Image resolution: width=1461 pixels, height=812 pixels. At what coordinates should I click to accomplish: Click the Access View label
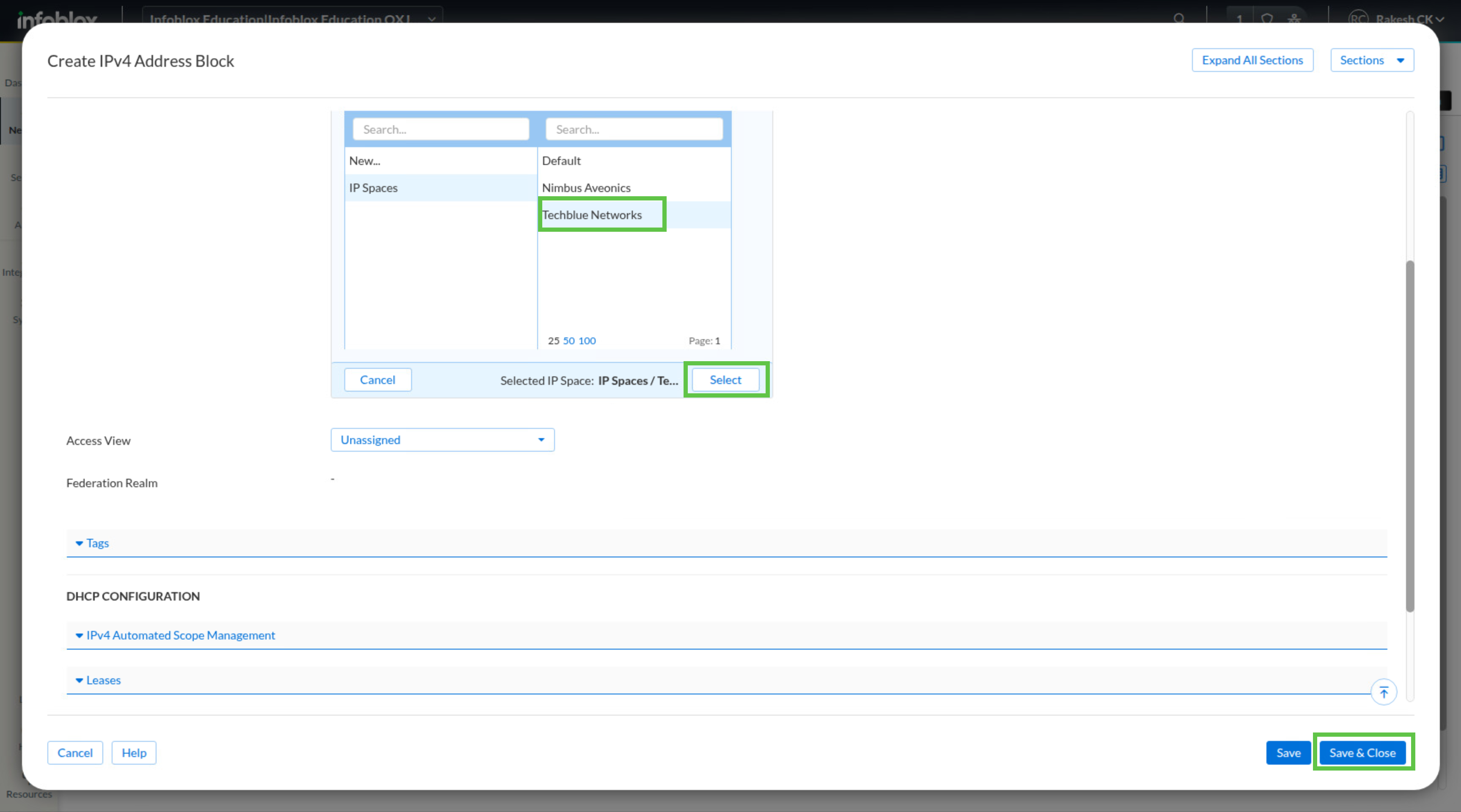[x=98, y=441]
